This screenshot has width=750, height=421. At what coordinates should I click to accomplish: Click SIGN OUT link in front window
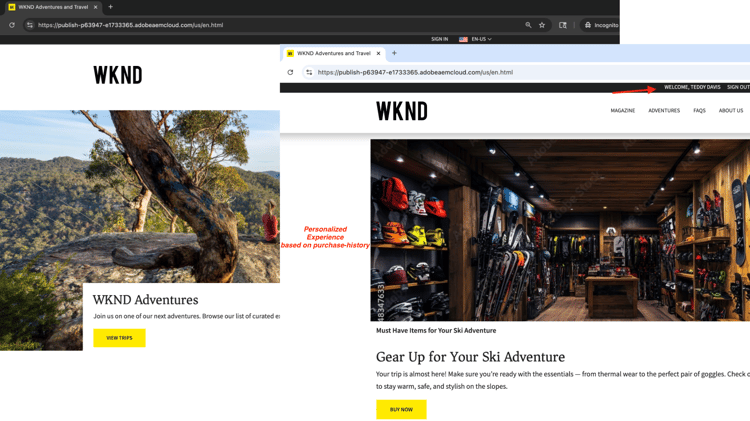click(738, 87)
